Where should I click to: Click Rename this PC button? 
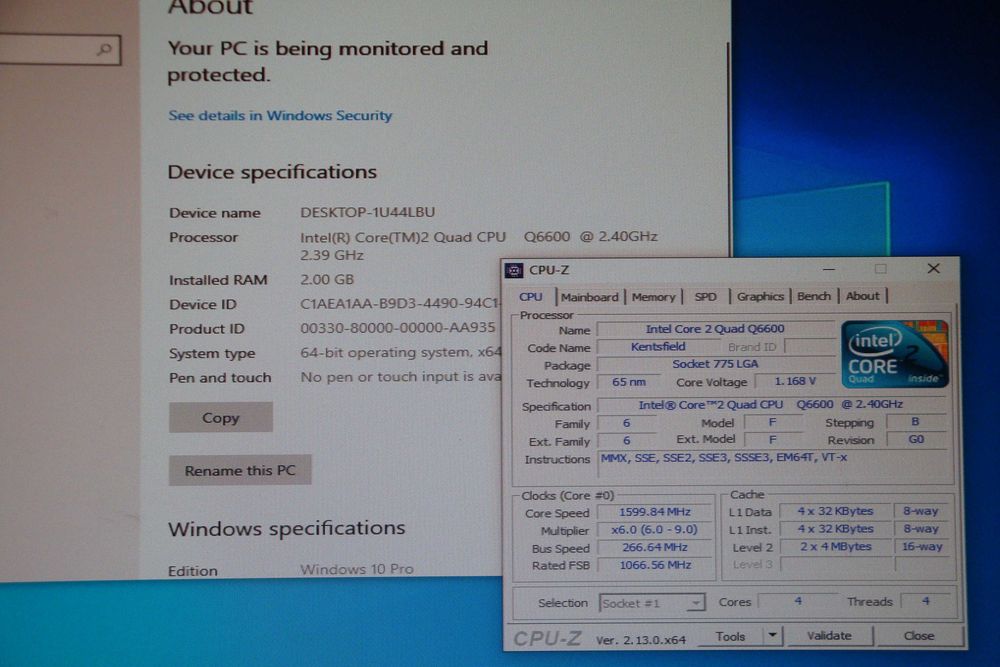coord(240,471)
